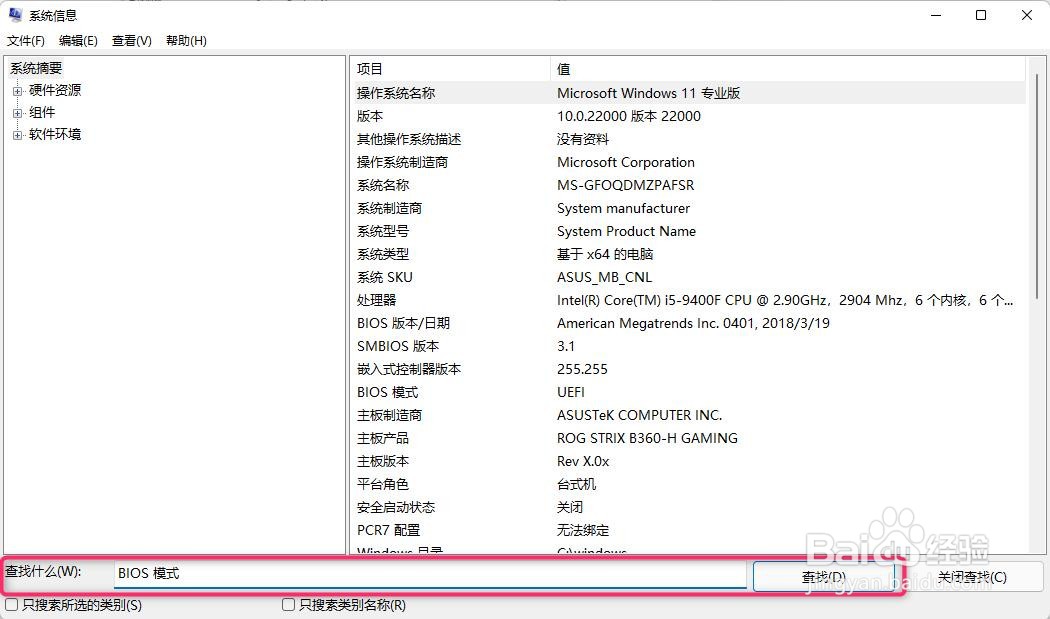
Task: Select the 操作系统名称 row
Action: [x=688, y=93]
